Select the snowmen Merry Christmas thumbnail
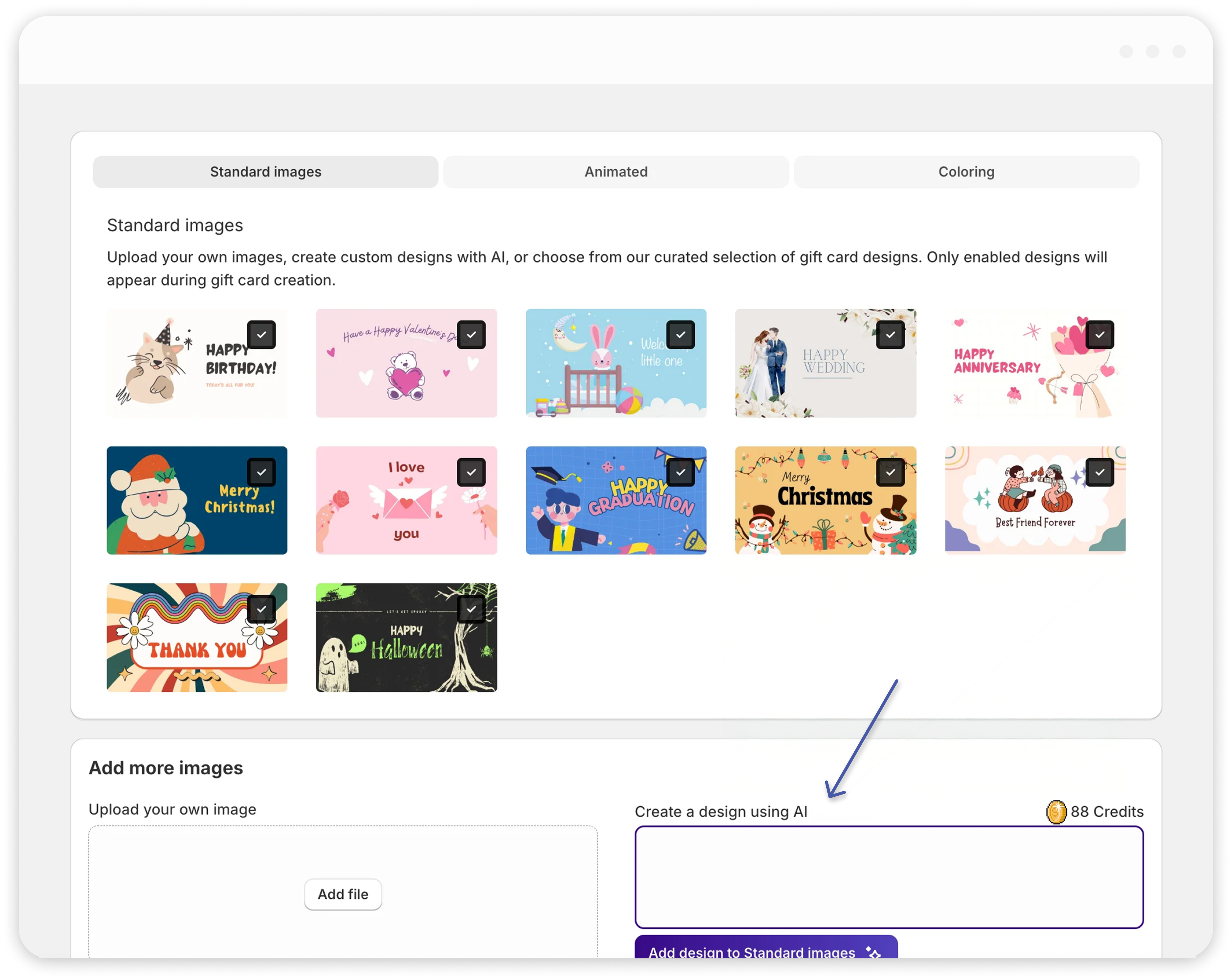Screen dimensions: 1232x980 pos(826,500)
